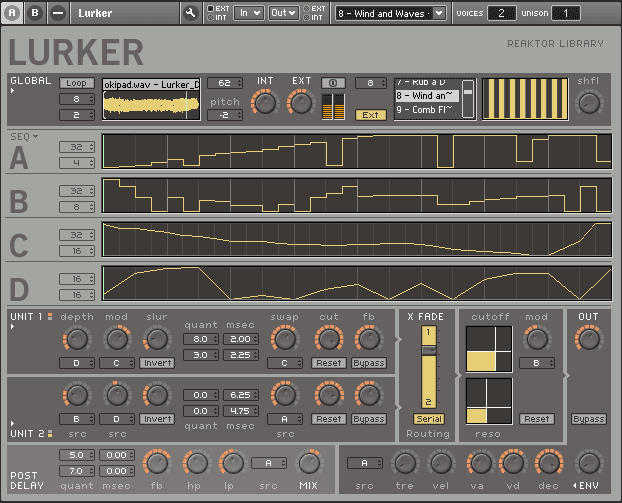The width and height of the screenshot is (622, 503).
Task: Open the Out port dropdown
Action: [x=283, y=13]
